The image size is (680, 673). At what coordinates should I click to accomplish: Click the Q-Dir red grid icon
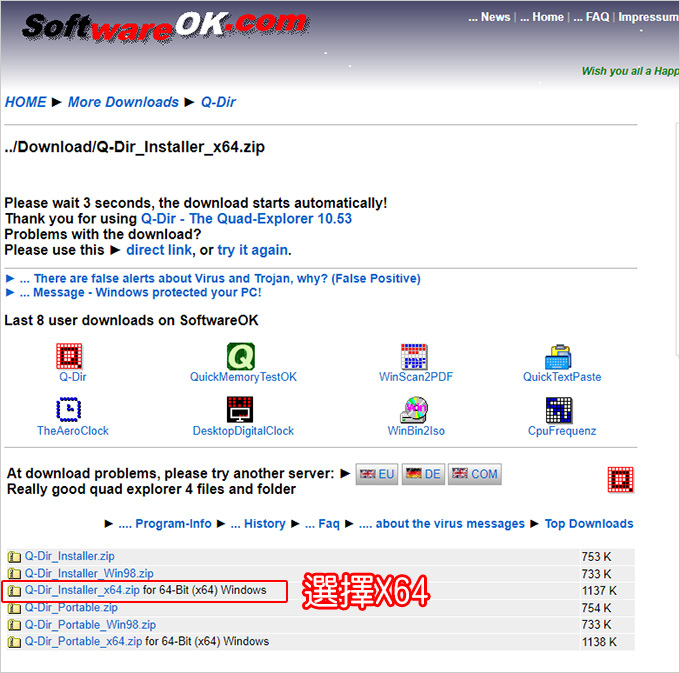coord(69,356)
